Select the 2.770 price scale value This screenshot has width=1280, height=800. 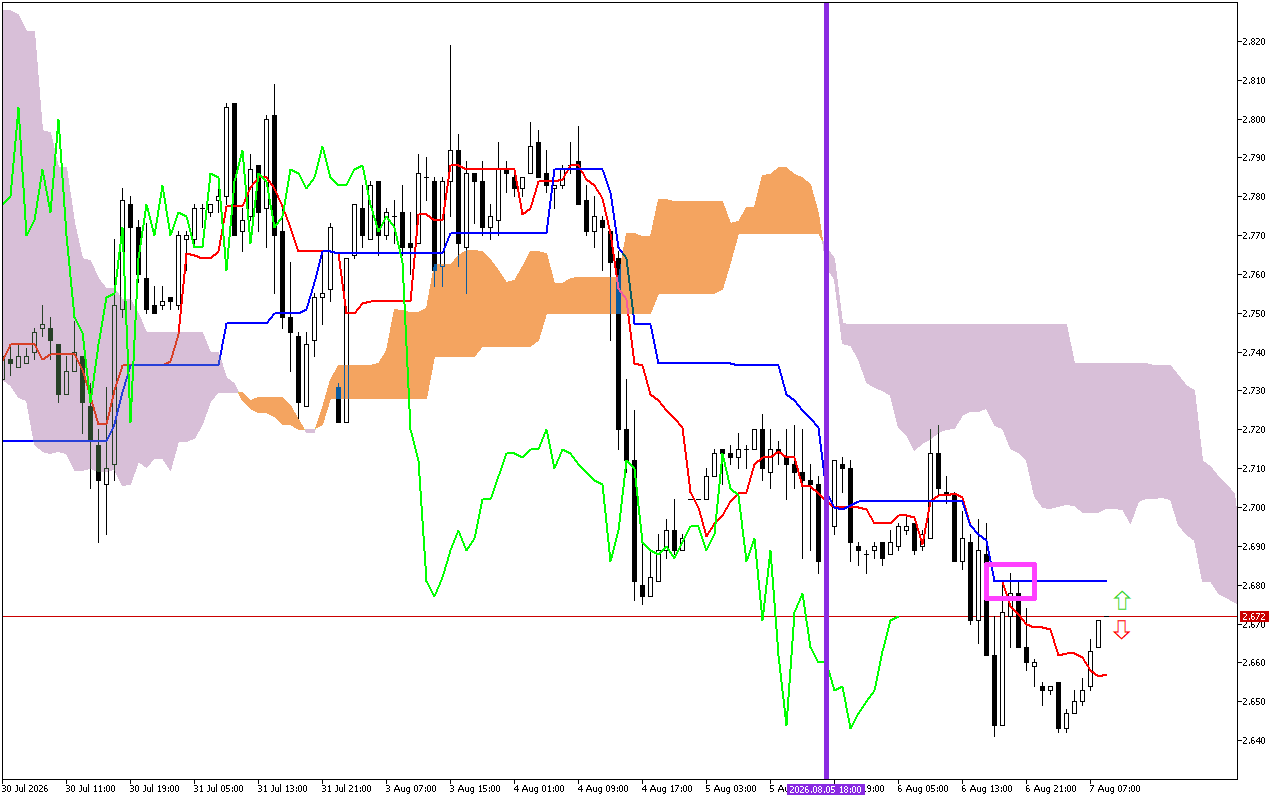coord(1254,236)
